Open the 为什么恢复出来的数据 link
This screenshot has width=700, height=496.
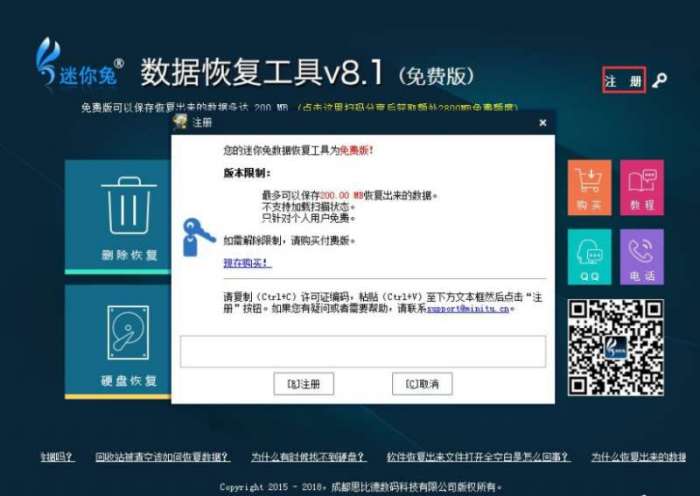pos(639,457)
